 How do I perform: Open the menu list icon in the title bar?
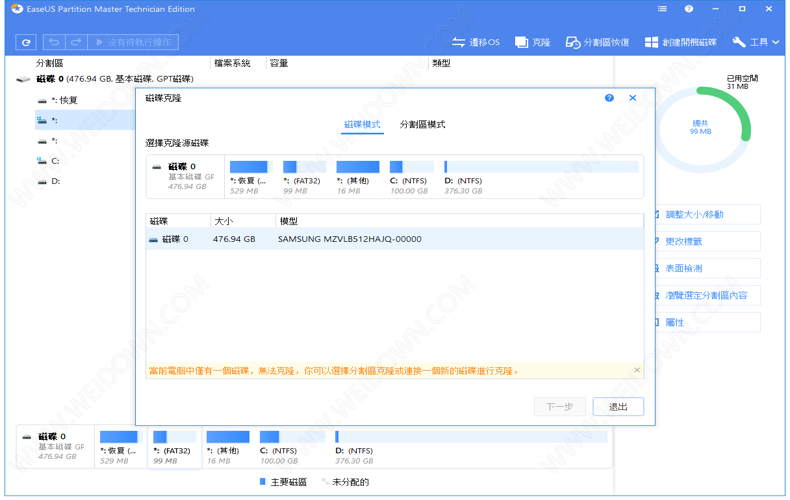pos(662,9)
